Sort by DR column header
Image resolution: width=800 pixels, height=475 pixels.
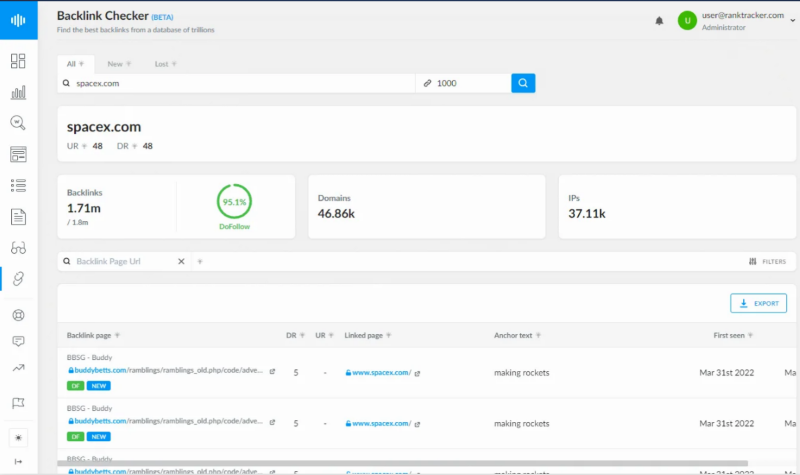pyautogui.click(x=295, y=335)
